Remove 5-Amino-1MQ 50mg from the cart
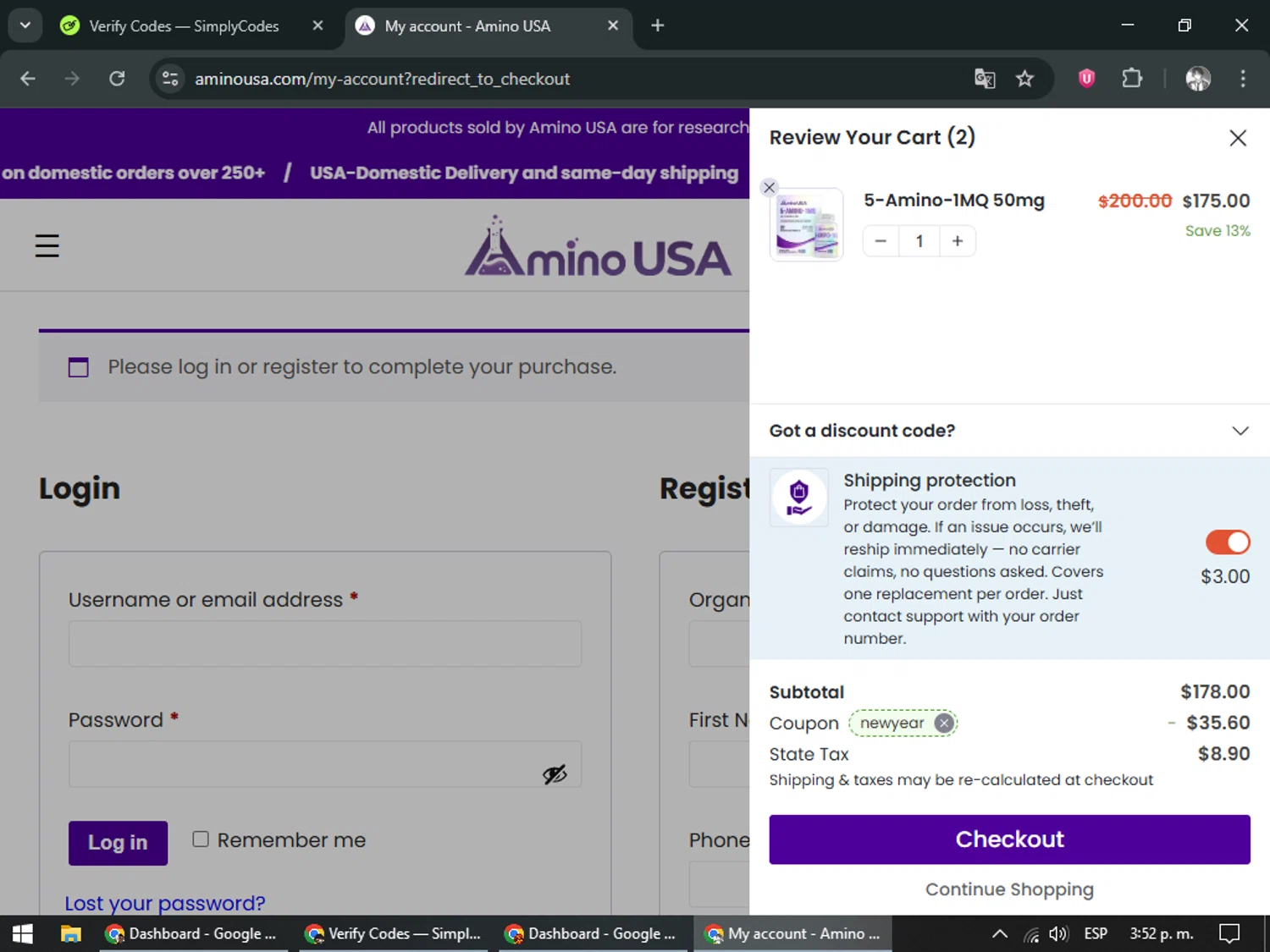 click(x=769, y=188)
